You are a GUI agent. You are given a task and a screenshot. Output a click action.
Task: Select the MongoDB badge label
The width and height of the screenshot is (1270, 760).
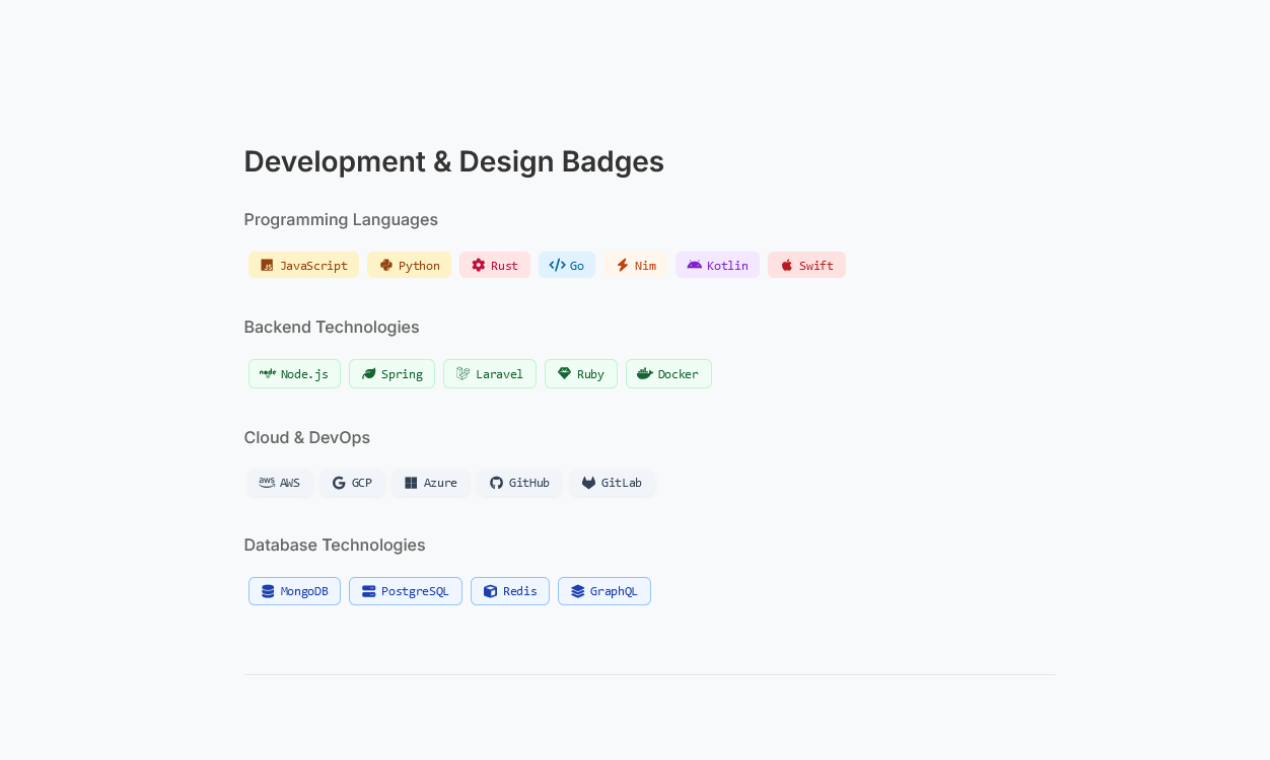(x=304, y=591)
